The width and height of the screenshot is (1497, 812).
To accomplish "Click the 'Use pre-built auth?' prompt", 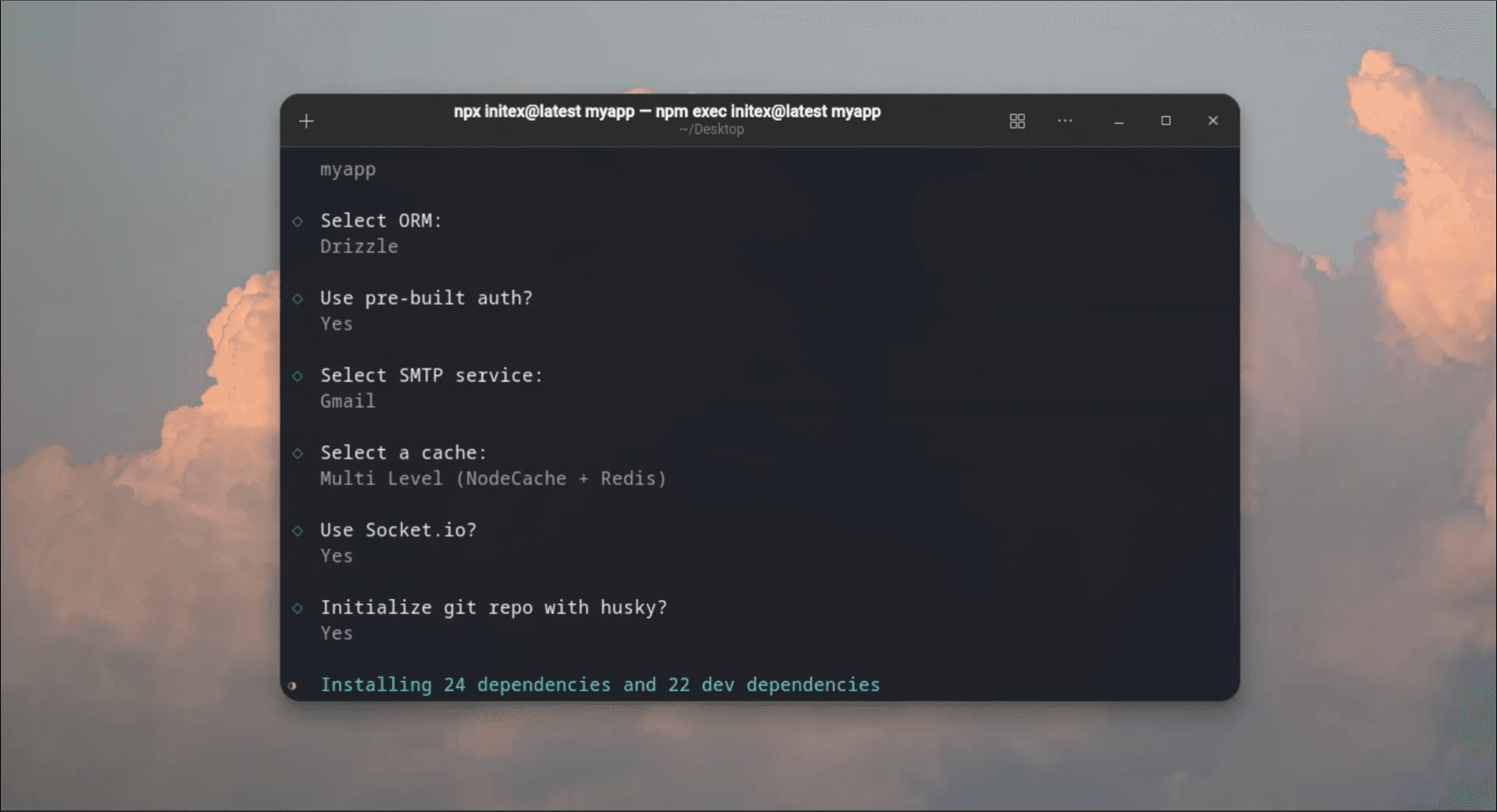I will [426, 298].
